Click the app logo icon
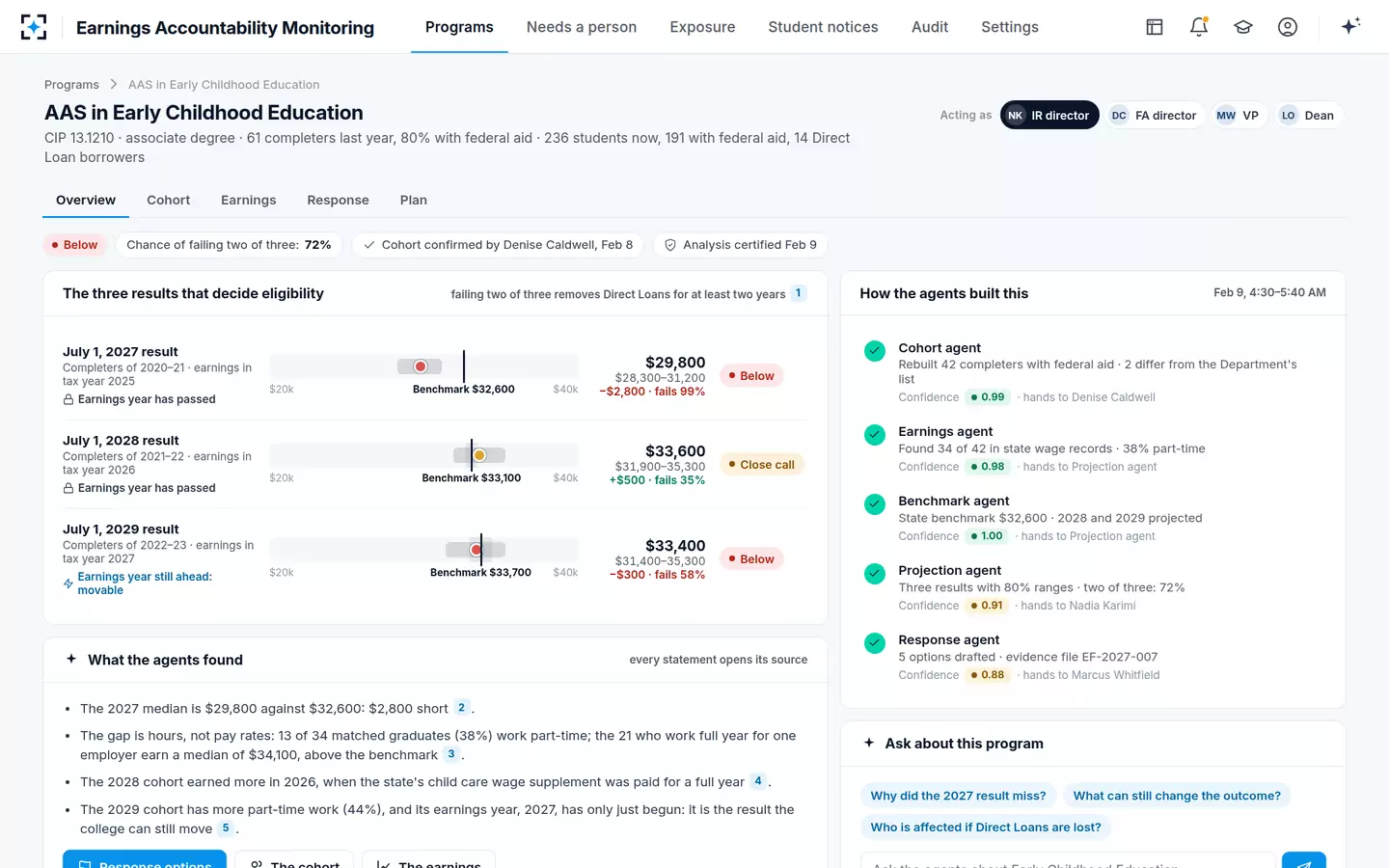 [x=34, y=27]
